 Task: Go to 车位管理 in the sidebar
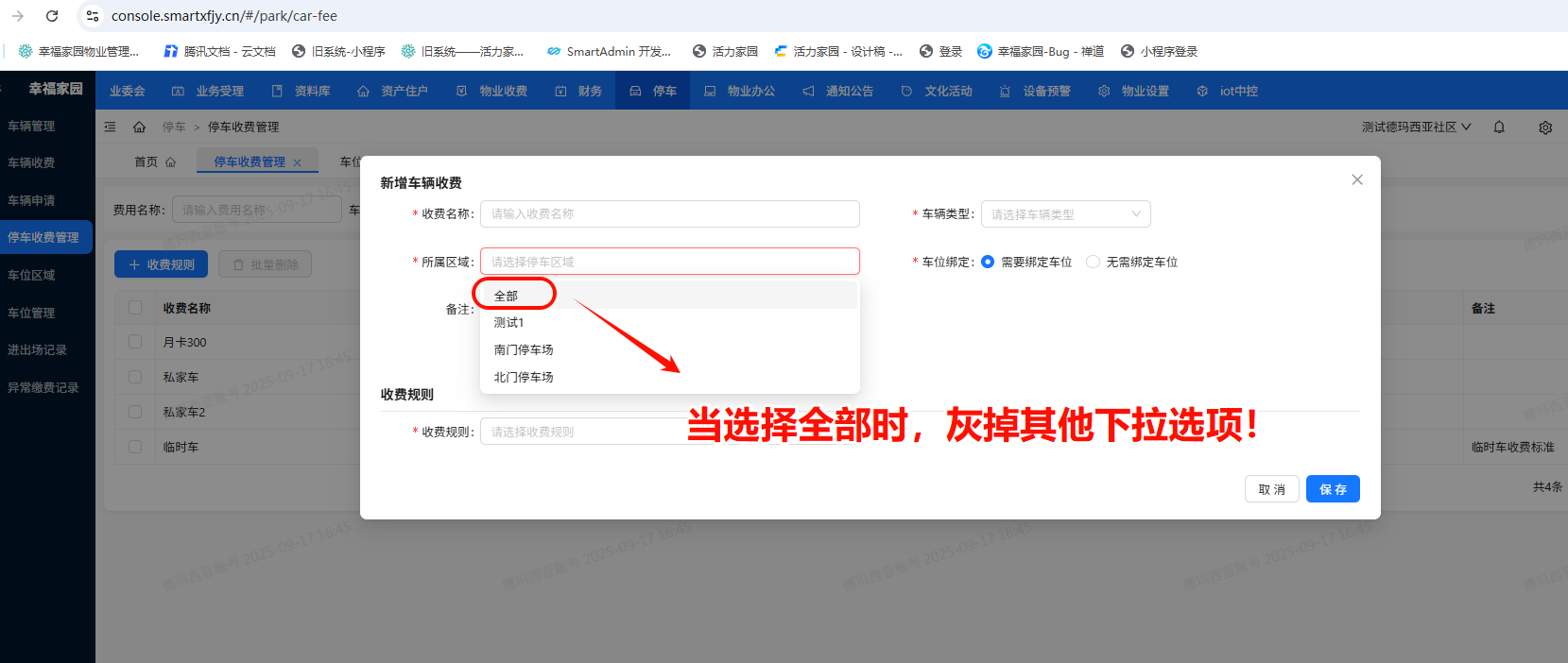pyautogui.click(x=31, y=313)
